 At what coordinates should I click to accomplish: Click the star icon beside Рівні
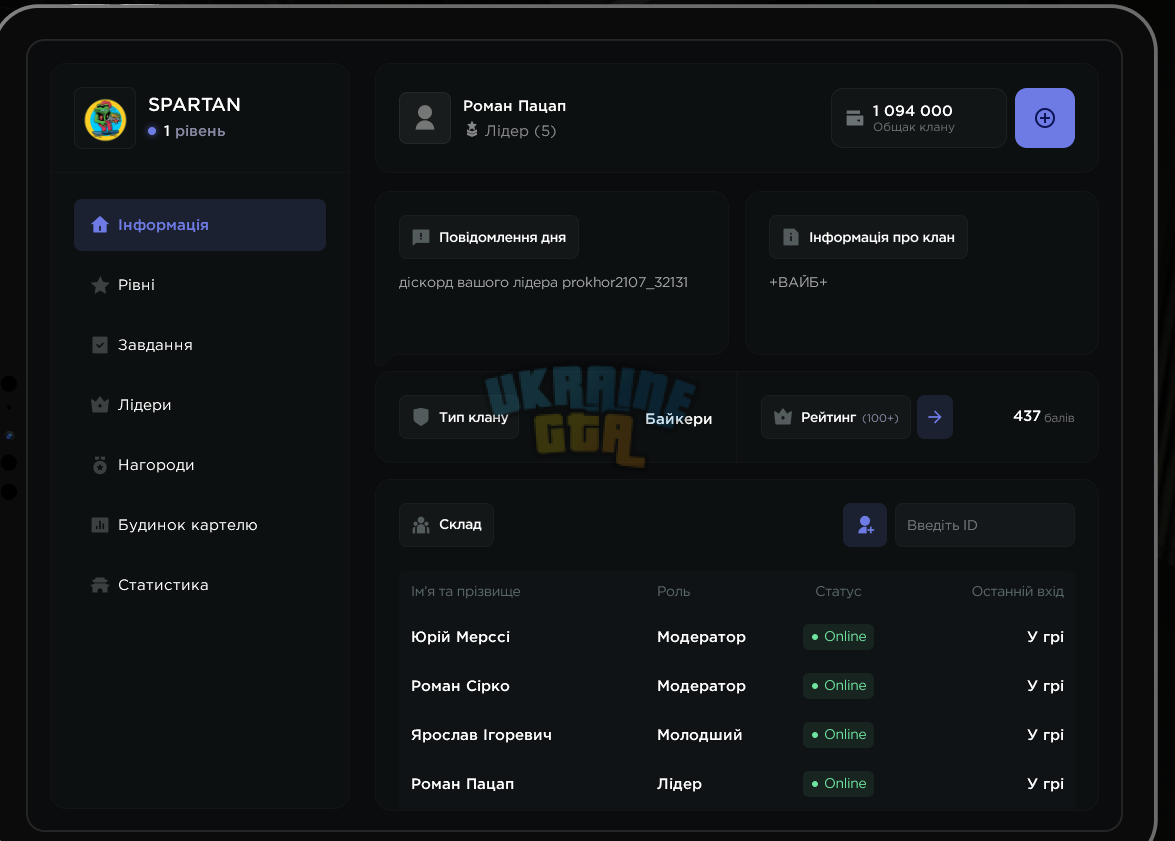pyautogui.click(x=100, y=285)
